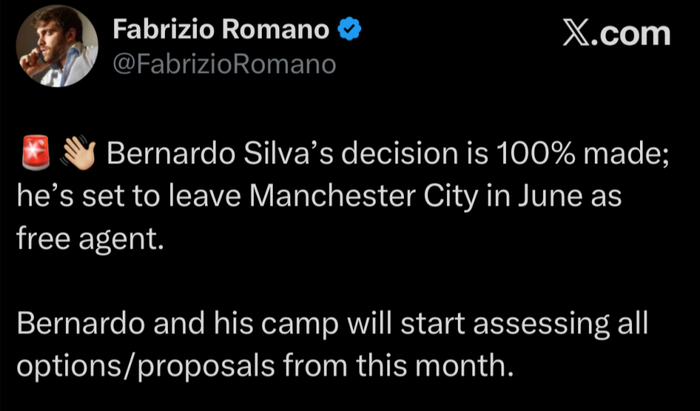The image size is (700, 411).
Task: Click the @FabrizioRomano handle
Action: (x=224, y=64)
